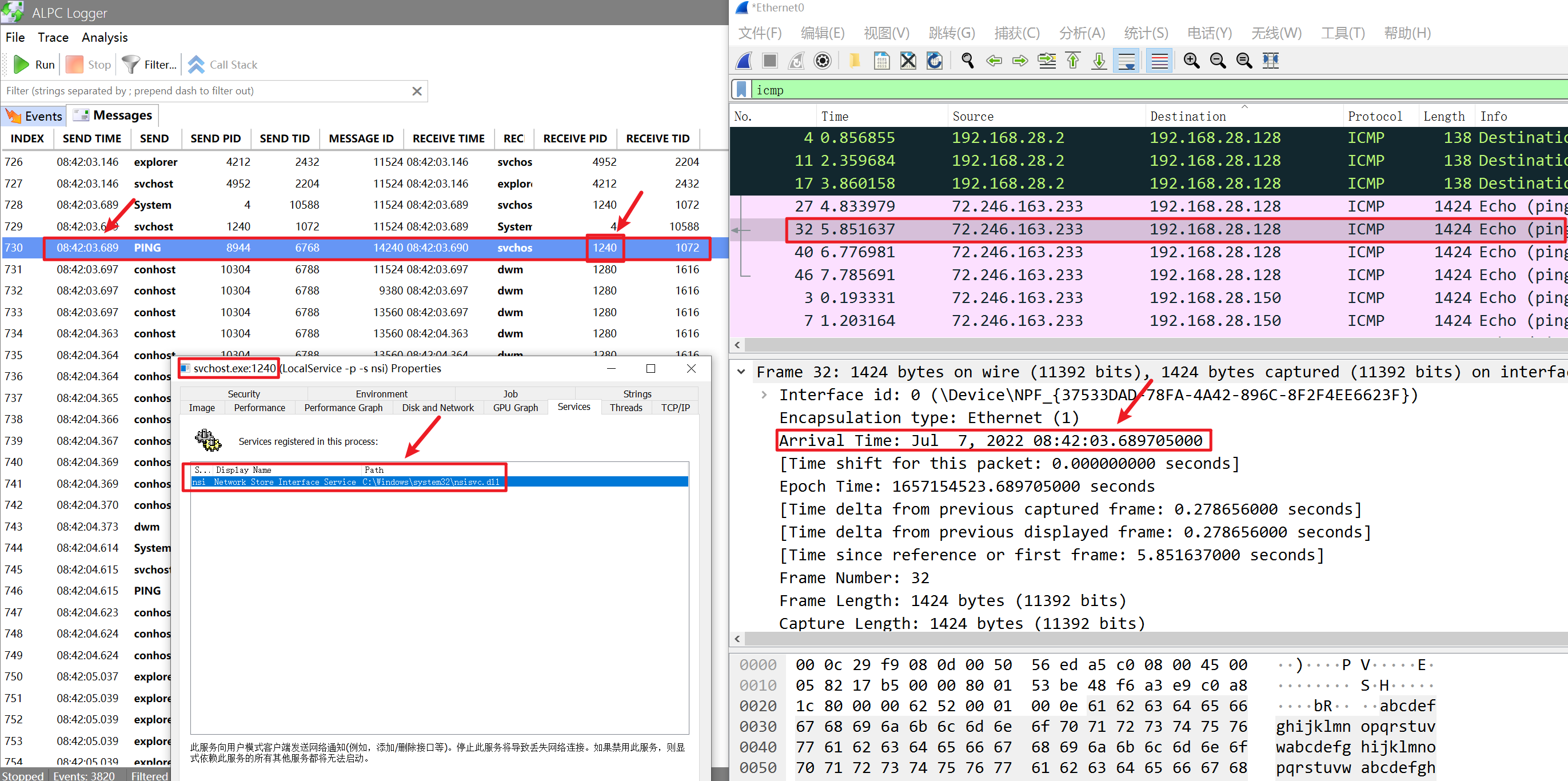Screen dimensions: 1568x781
Task: Click the Run button
Action: click(x=34, y=65)
